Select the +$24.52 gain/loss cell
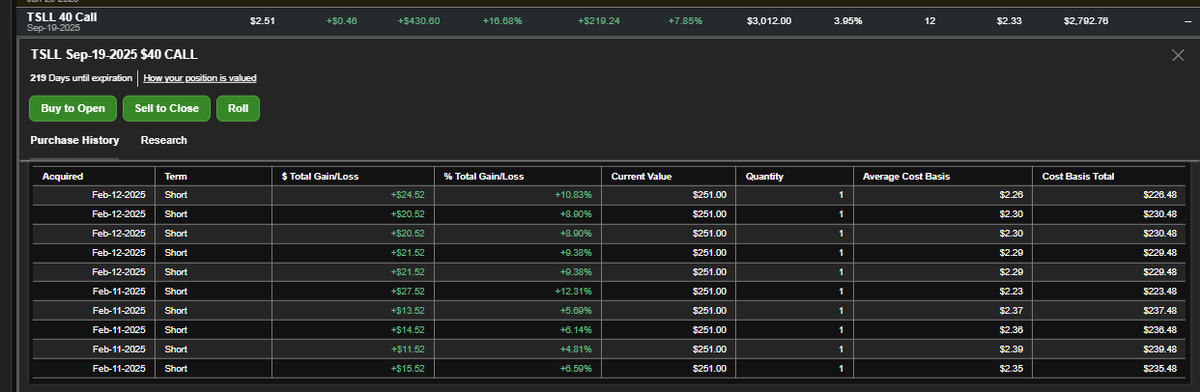Image resolution: width=1200 pixels, height=392 pixels. [408, 195]
